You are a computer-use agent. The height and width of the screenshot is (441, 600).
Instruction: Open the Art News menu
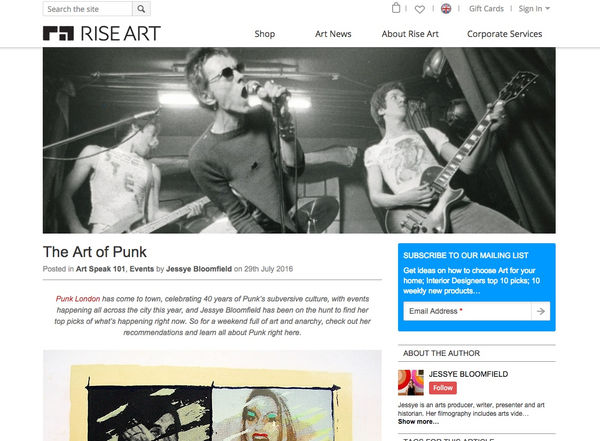(333, 34)
